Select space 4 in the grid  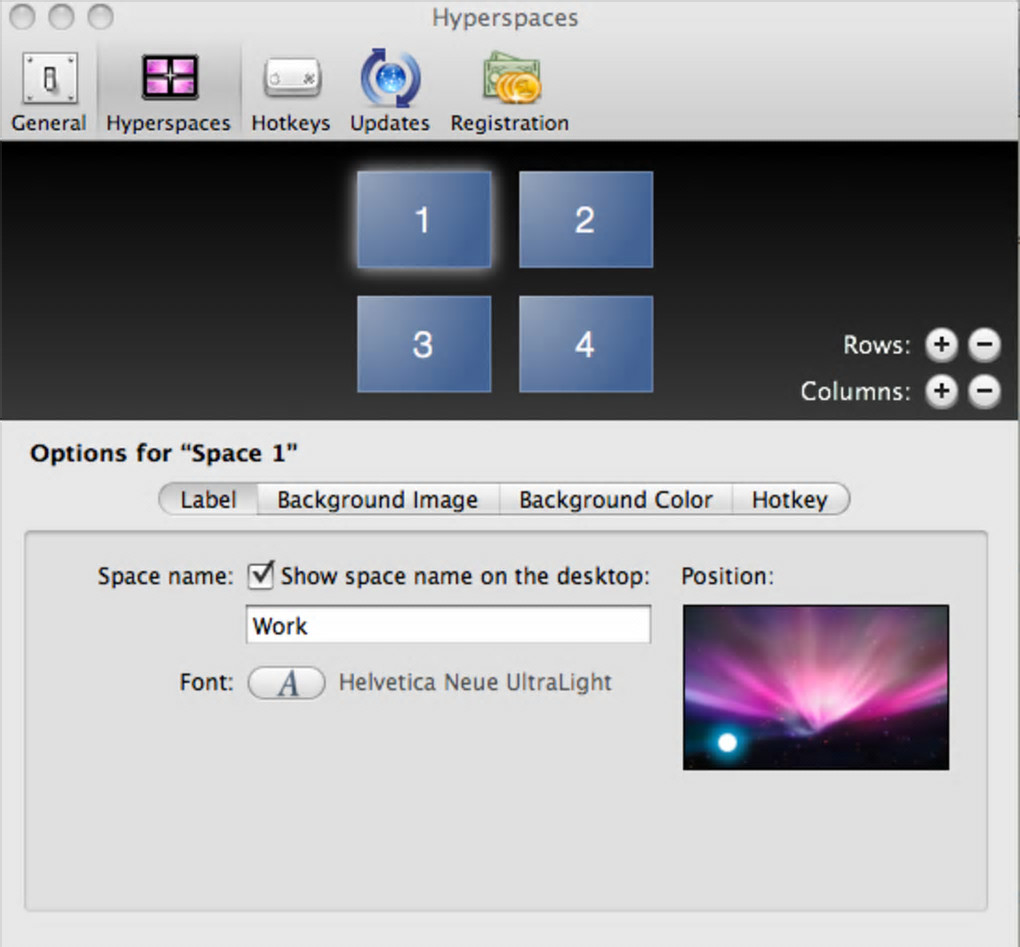click(586, 344)
